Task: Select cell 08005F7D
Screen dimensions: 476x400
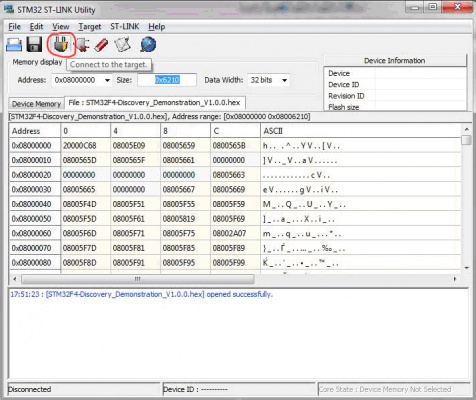Action: (x=86, y=248)
